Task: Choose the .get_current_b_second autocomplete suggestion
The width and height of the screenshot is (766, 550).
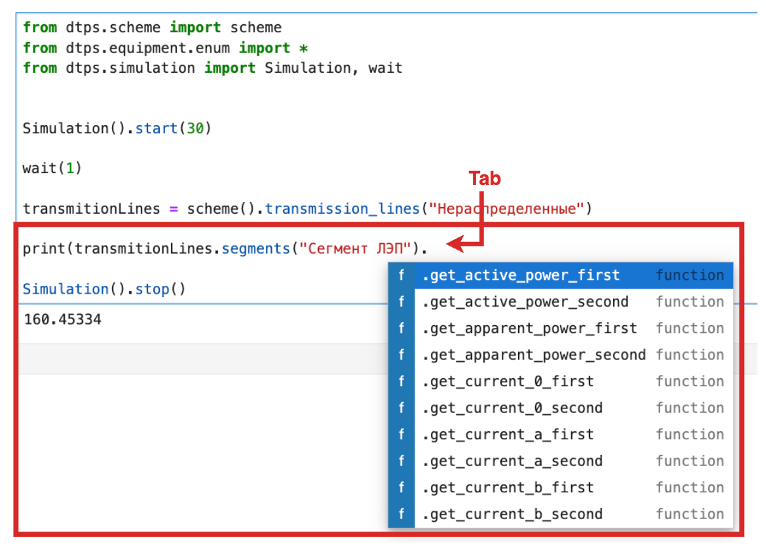Action: click(x=511, y=514)
